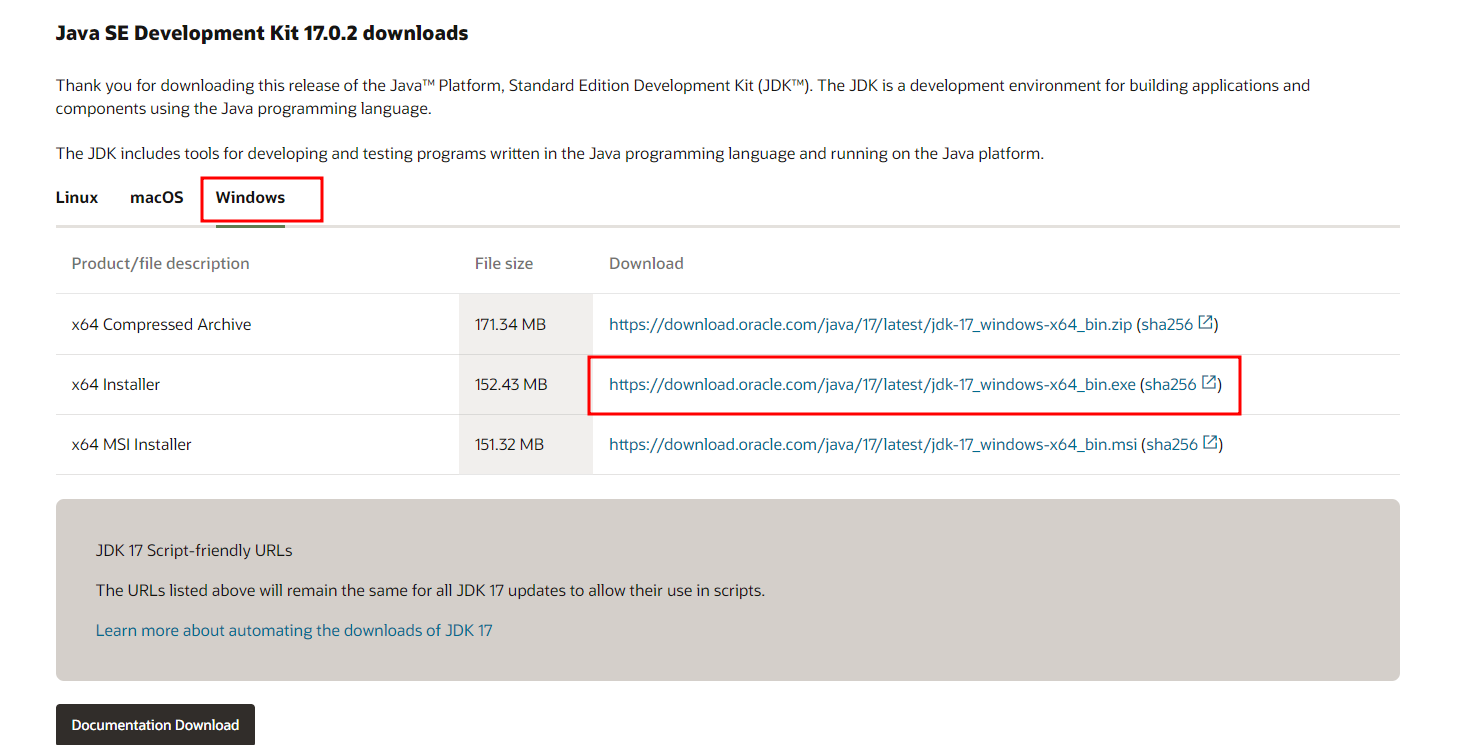Image resolution: width=1465 pixels, height=745 pixels.
Task: Select the Windows tab
Action: 250,198
